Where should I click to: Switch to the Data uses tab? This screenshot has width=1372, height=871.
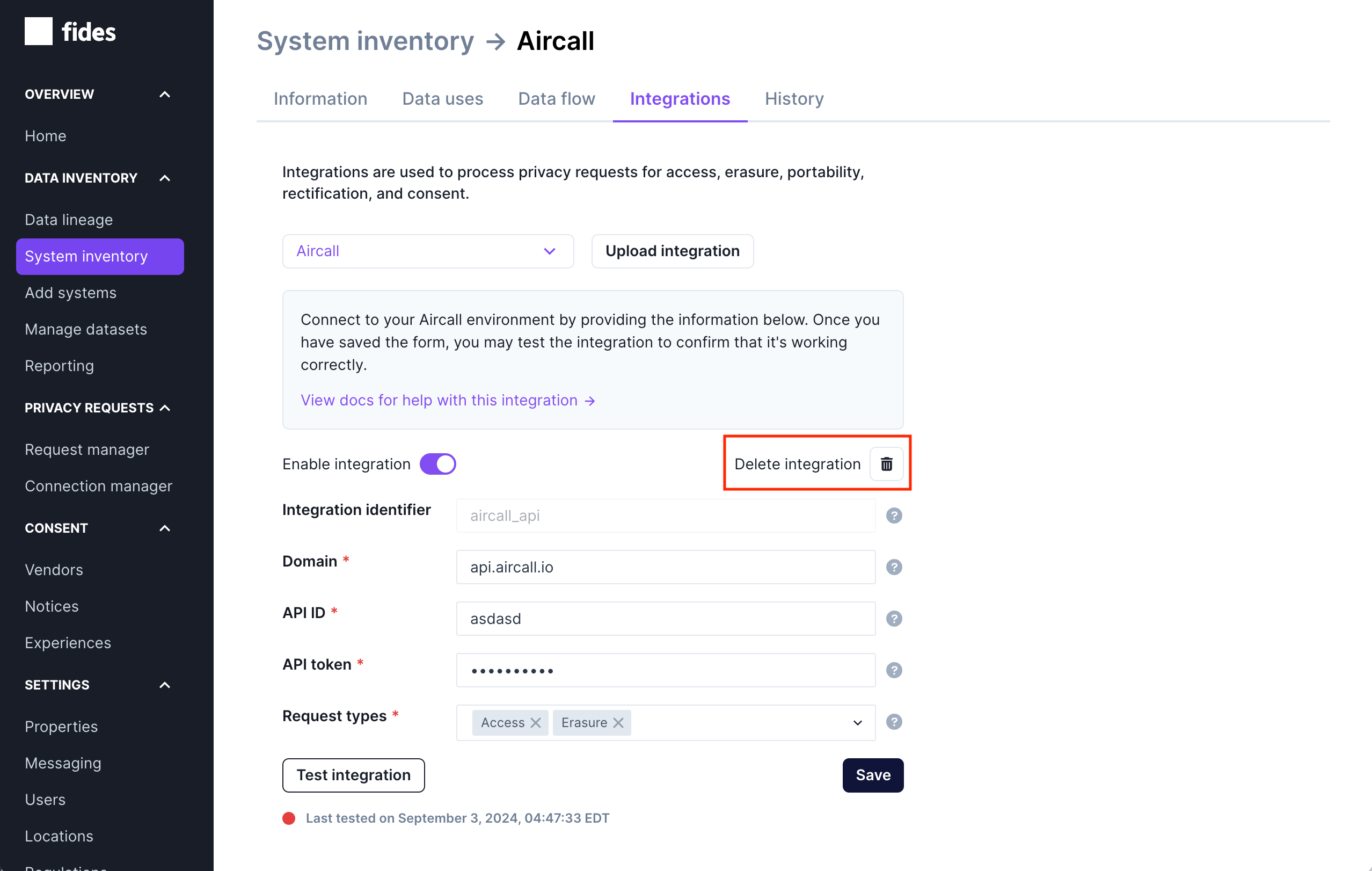[442, 98]
